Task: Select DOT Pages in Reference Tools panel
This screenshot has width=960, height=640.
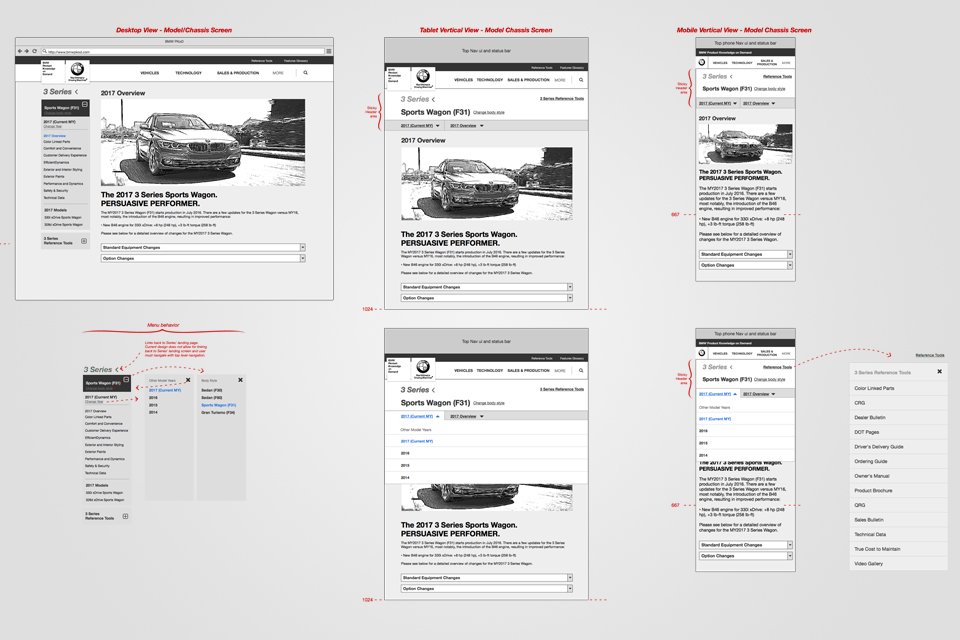Action: coord(898,432)
